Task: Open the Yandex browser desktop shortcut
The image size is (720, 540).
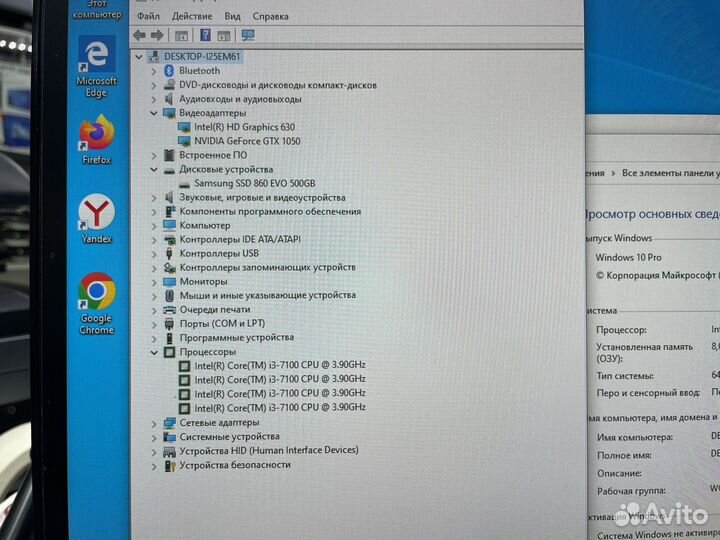Action: [x=96, y=219]
